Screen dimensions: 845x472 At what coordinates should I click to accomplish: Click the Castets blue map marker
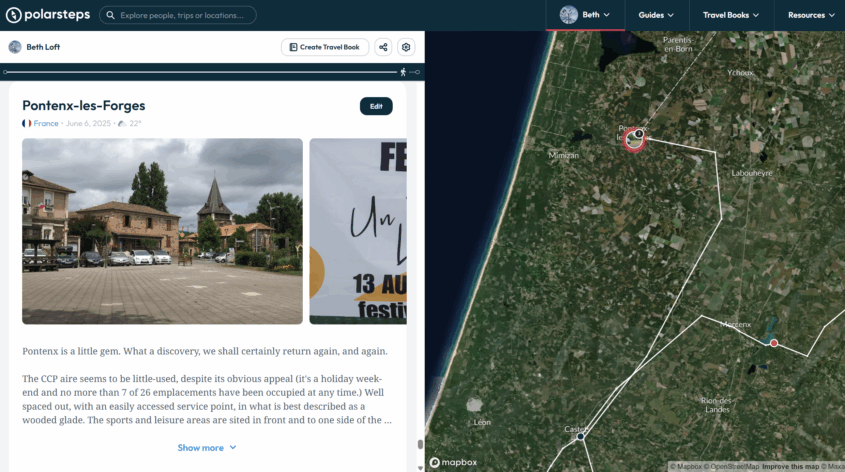click(x=580, y=436)
